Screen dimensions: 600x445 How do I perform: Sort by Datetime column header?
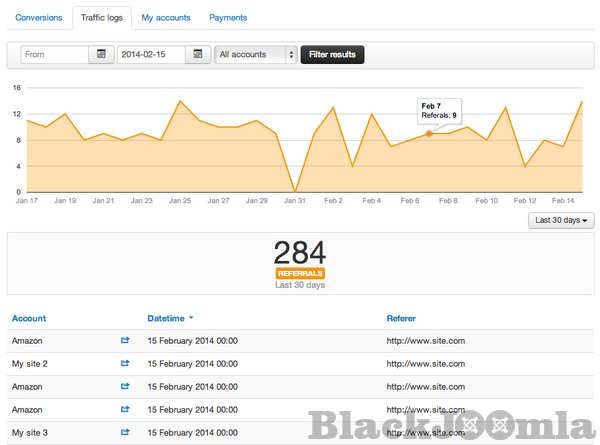coord(169,318)
